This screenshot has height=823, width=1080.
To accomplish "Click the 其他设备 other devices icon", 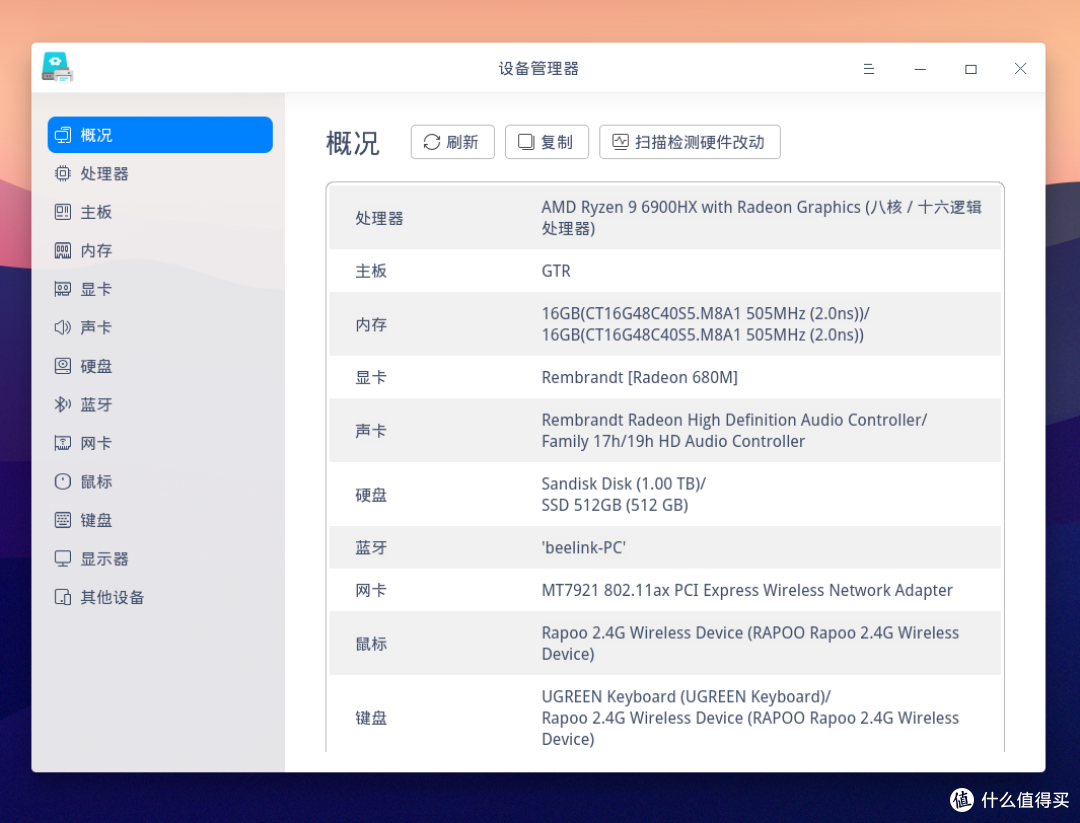I will point(63,597).
